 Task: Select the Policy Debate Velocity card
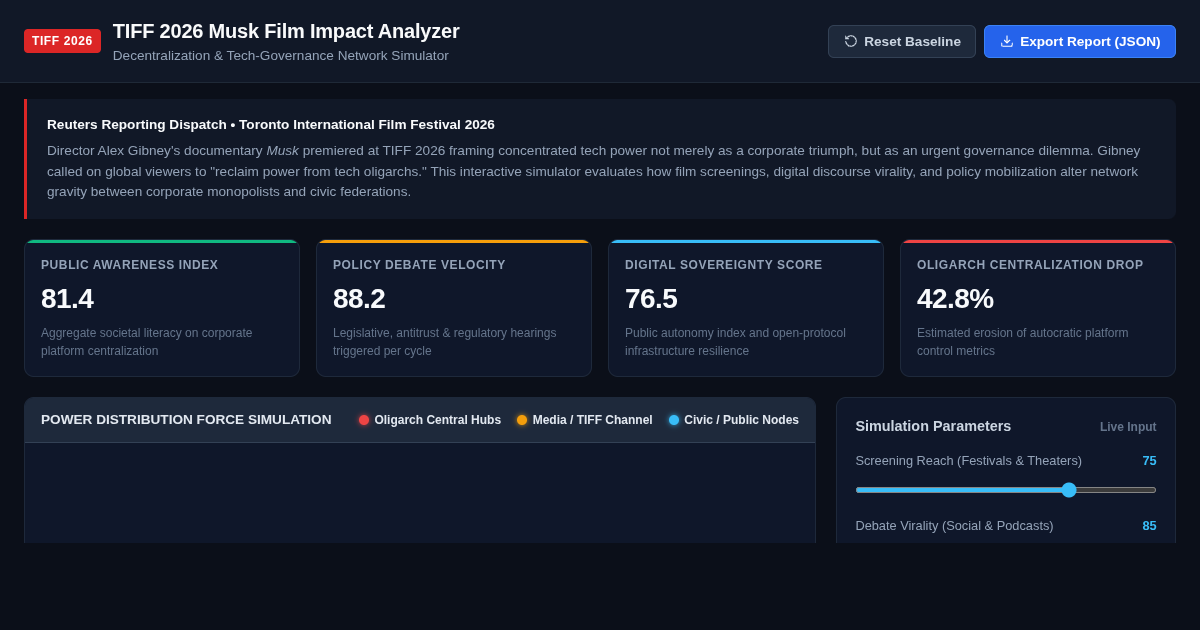point(454,308)
